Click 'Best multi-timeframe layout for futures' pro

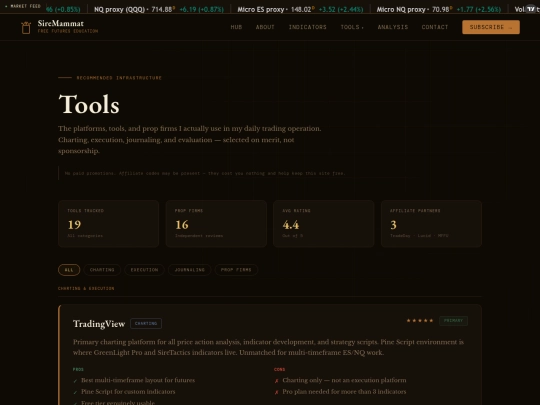[x=138, y=380]
